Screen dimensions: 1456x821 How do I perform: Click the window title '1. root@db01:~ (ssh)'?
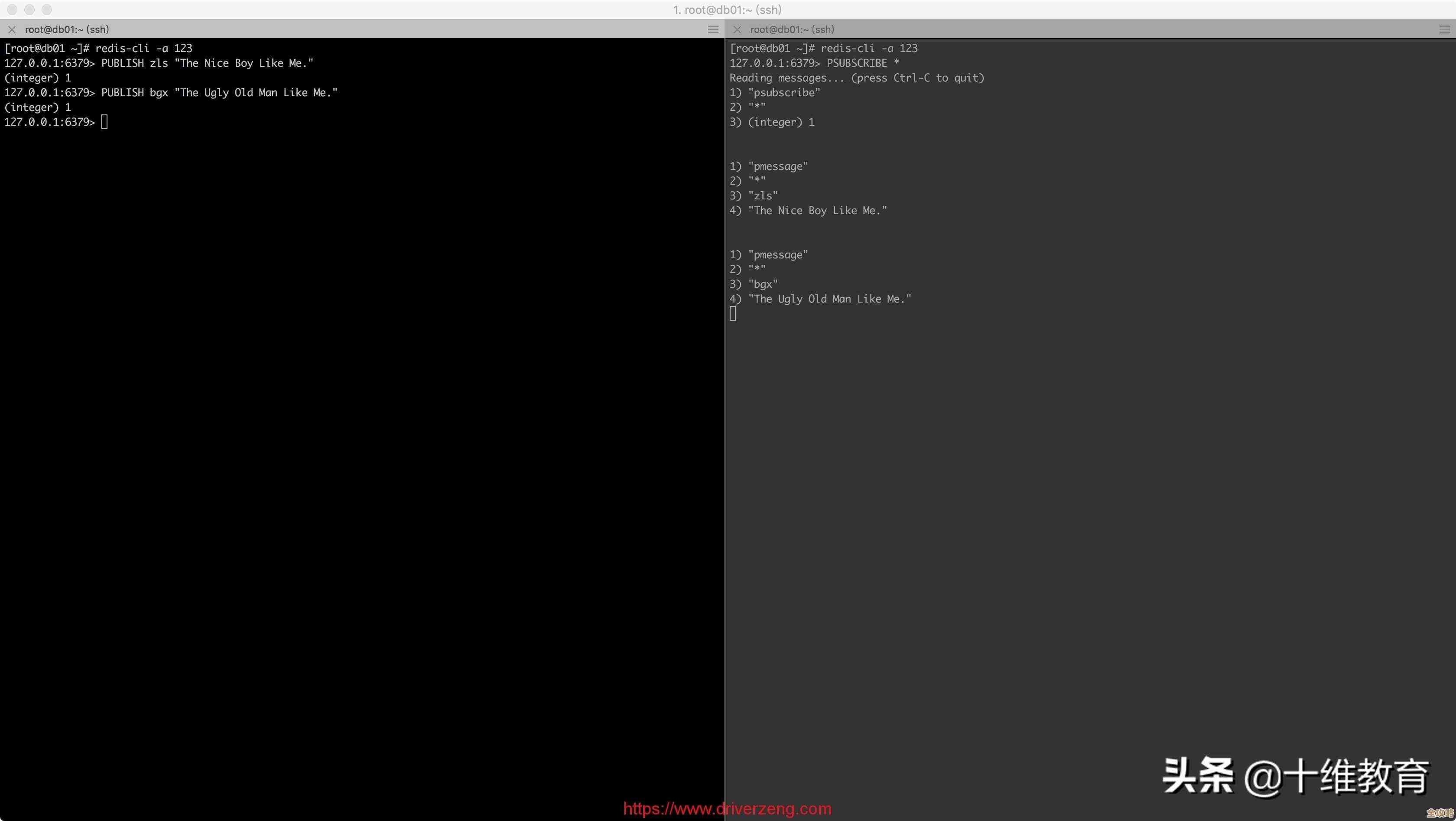728,10
